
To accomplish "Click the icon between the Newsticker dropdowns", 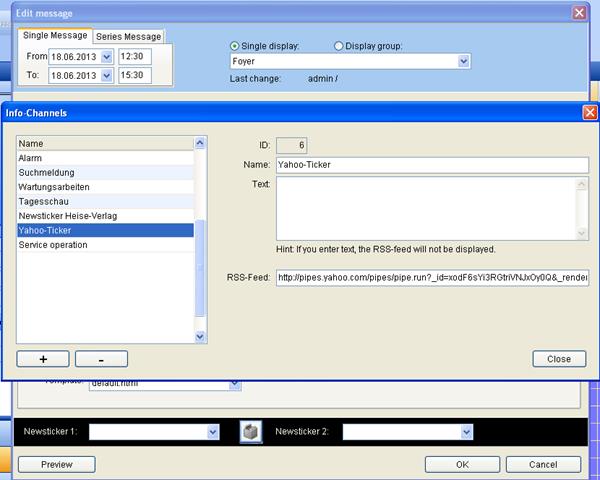I will (x=249, y=431).
